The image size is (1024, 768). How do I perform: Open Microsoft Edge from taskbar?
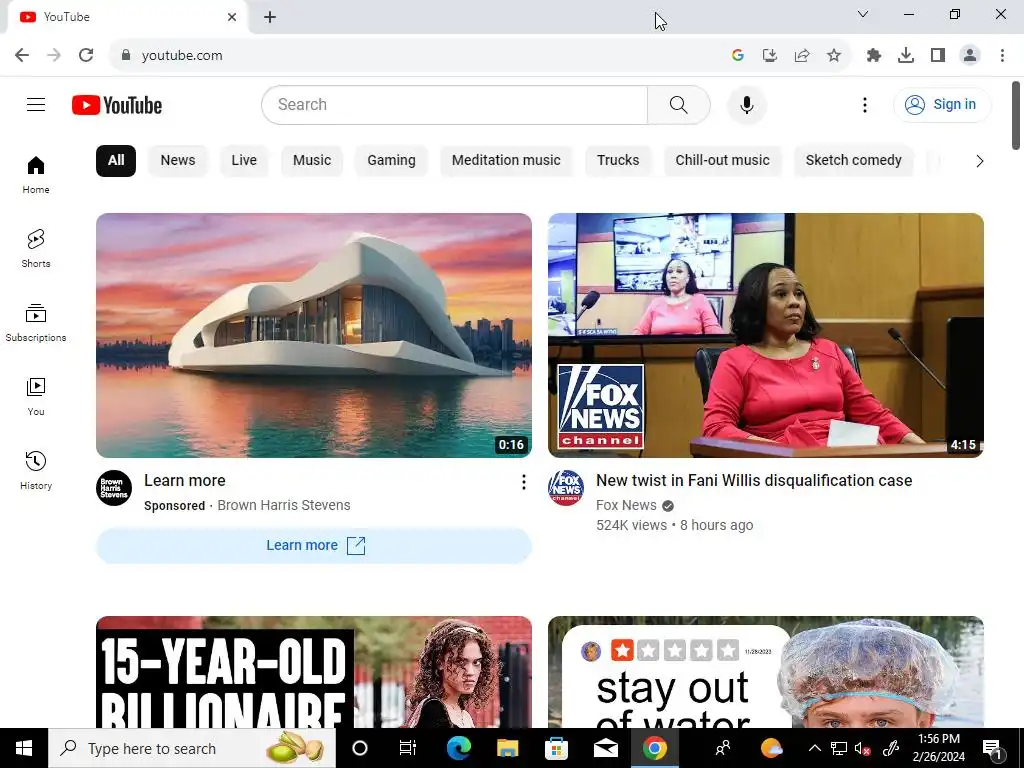(x=458, y=748)
